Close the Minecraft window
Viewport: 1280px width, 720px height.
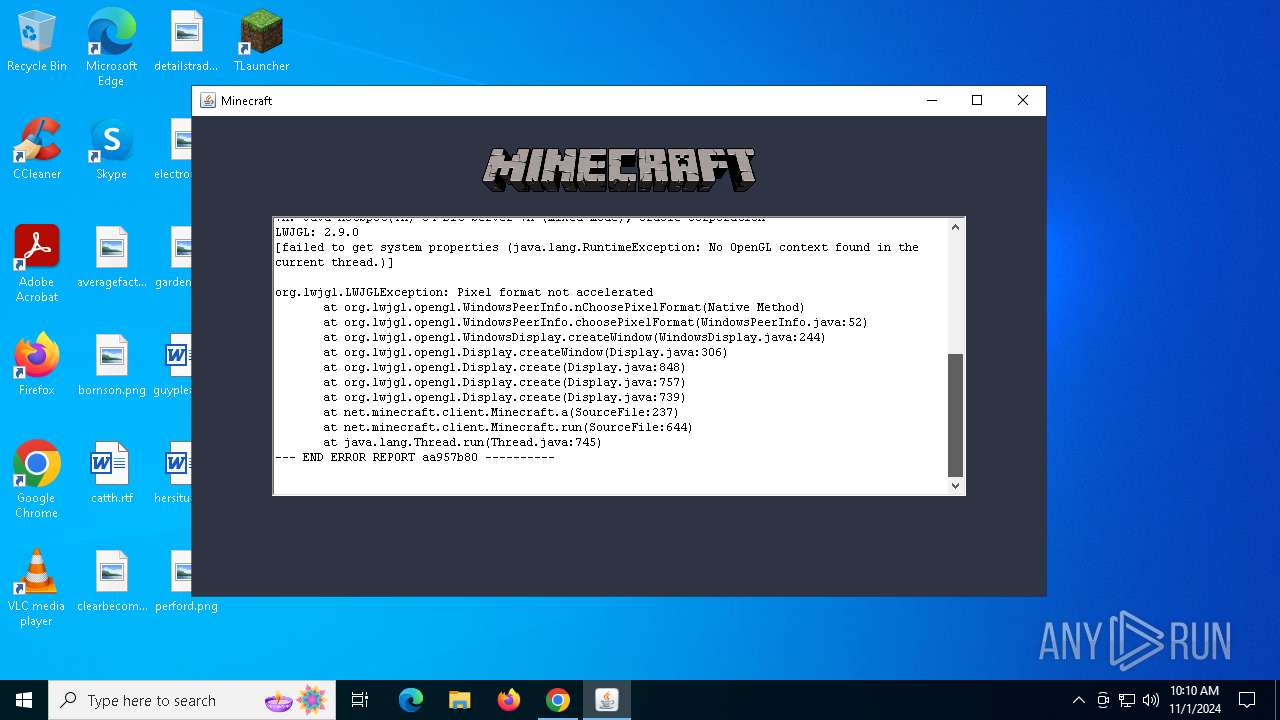1022,100
